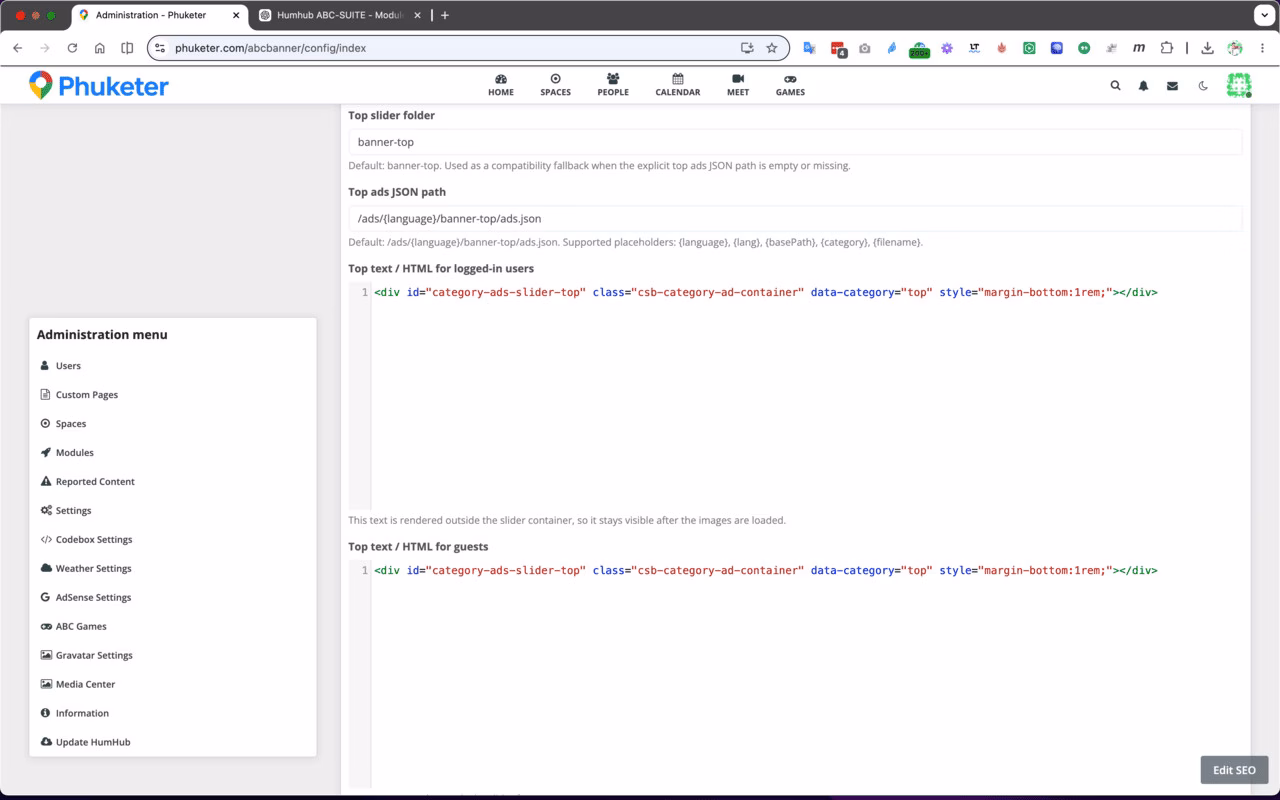Screen dimensions: 1280x800
Task: Open the Google Translate extension
Action: coord(810,48)
